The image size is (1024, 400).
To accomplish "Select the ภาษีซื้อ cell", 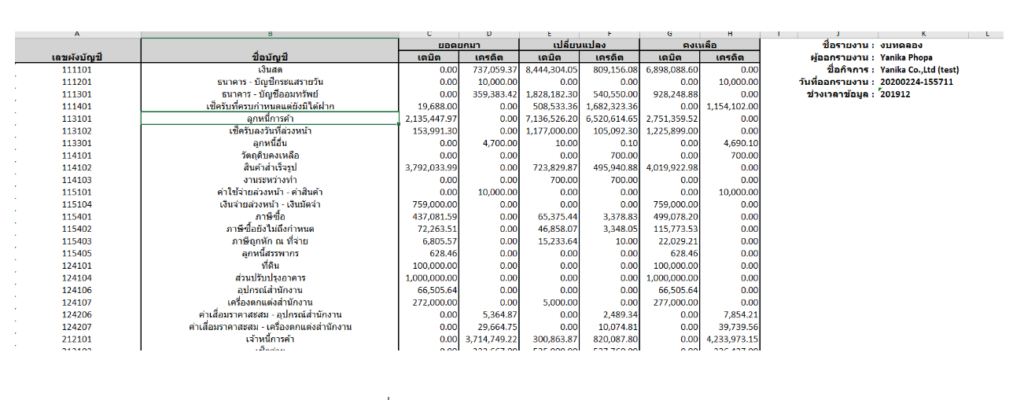I will point(270,216).
